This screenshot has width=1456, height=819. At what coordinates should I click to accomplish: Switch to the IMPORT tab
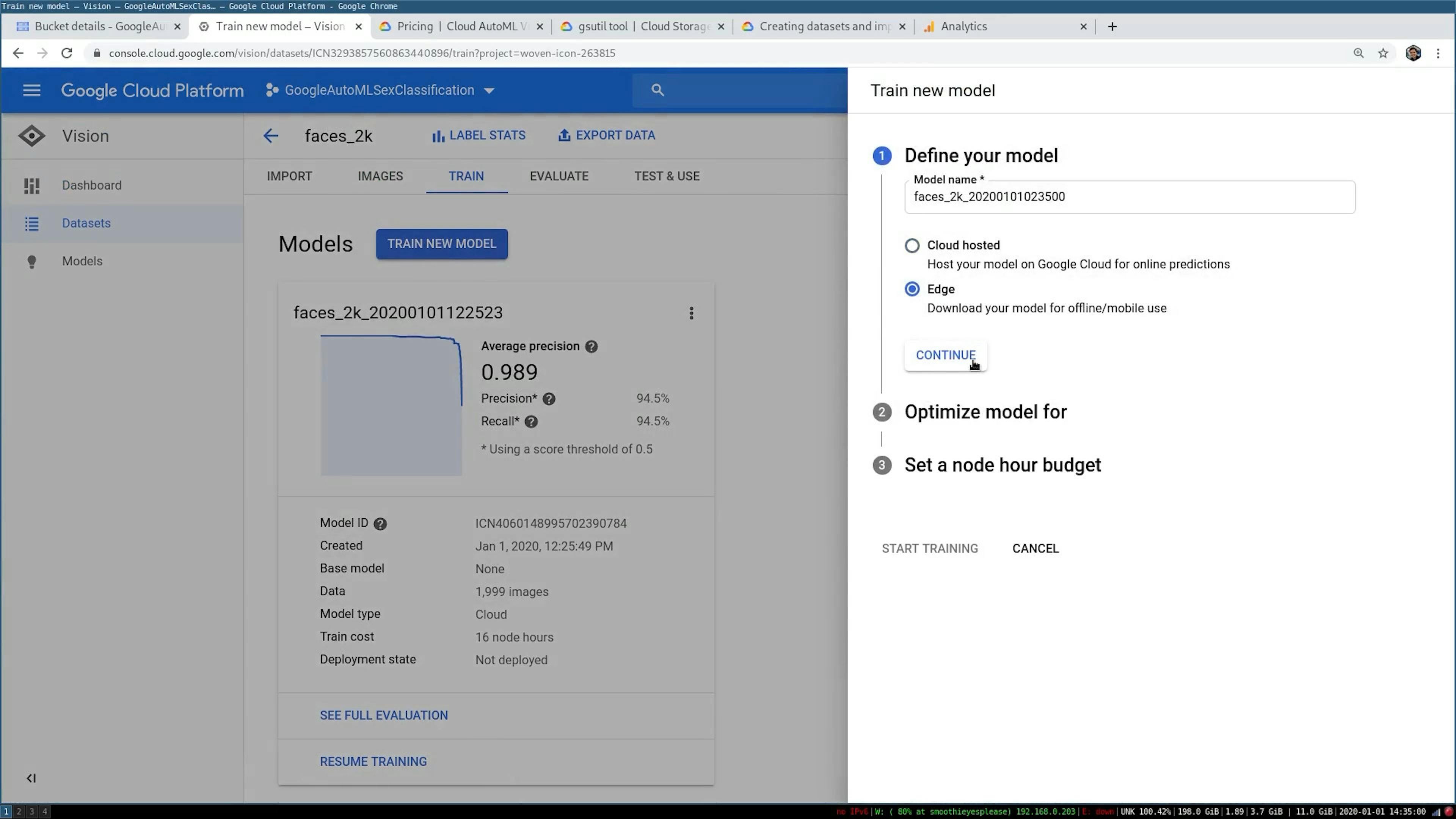coord(289,176)
